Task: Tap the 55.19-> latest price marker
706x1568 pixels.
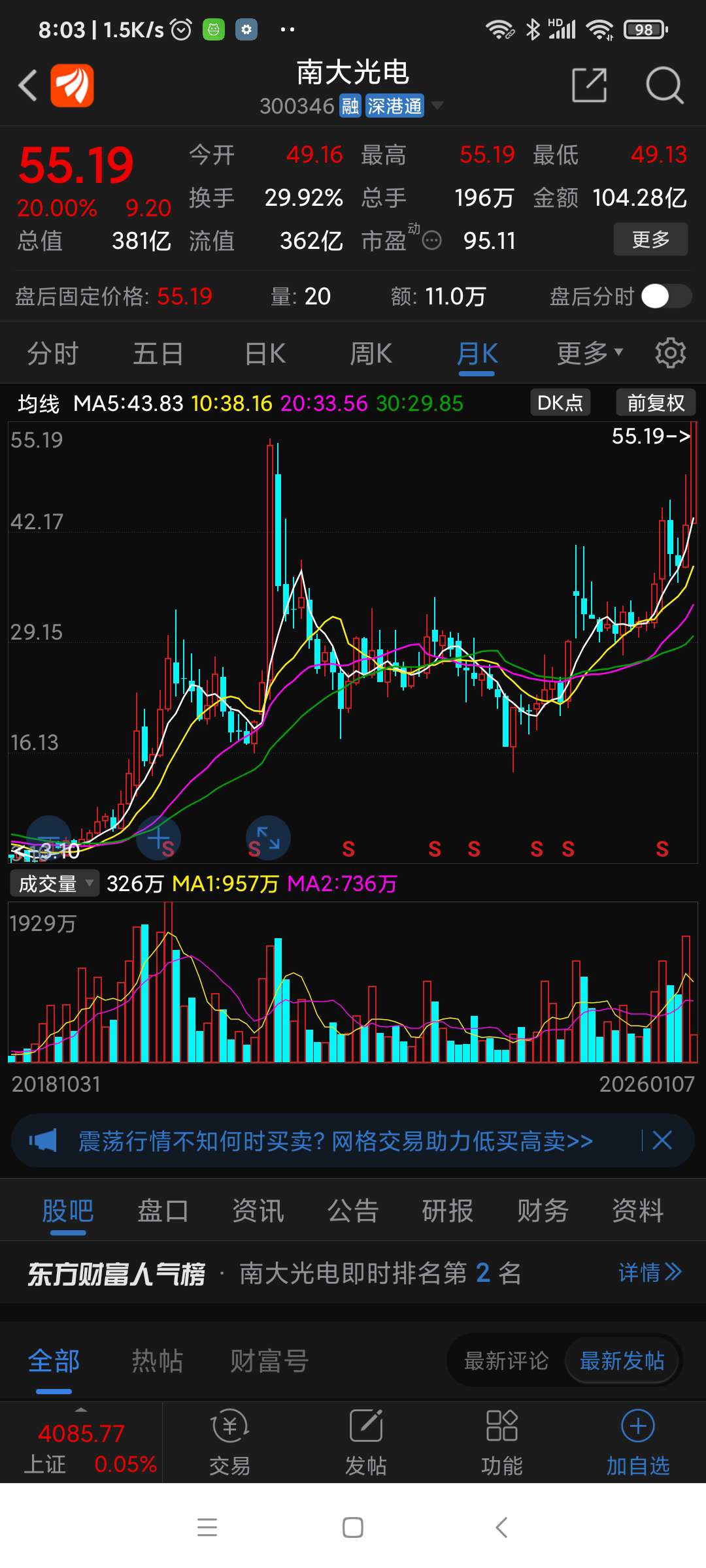Action: (651, 436)
